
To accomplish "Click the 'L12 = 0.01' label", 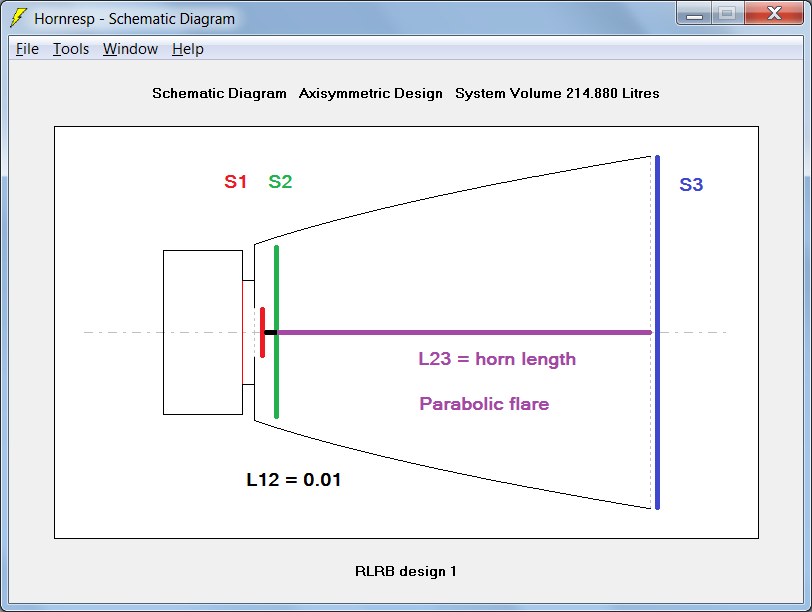I will 294,479.
